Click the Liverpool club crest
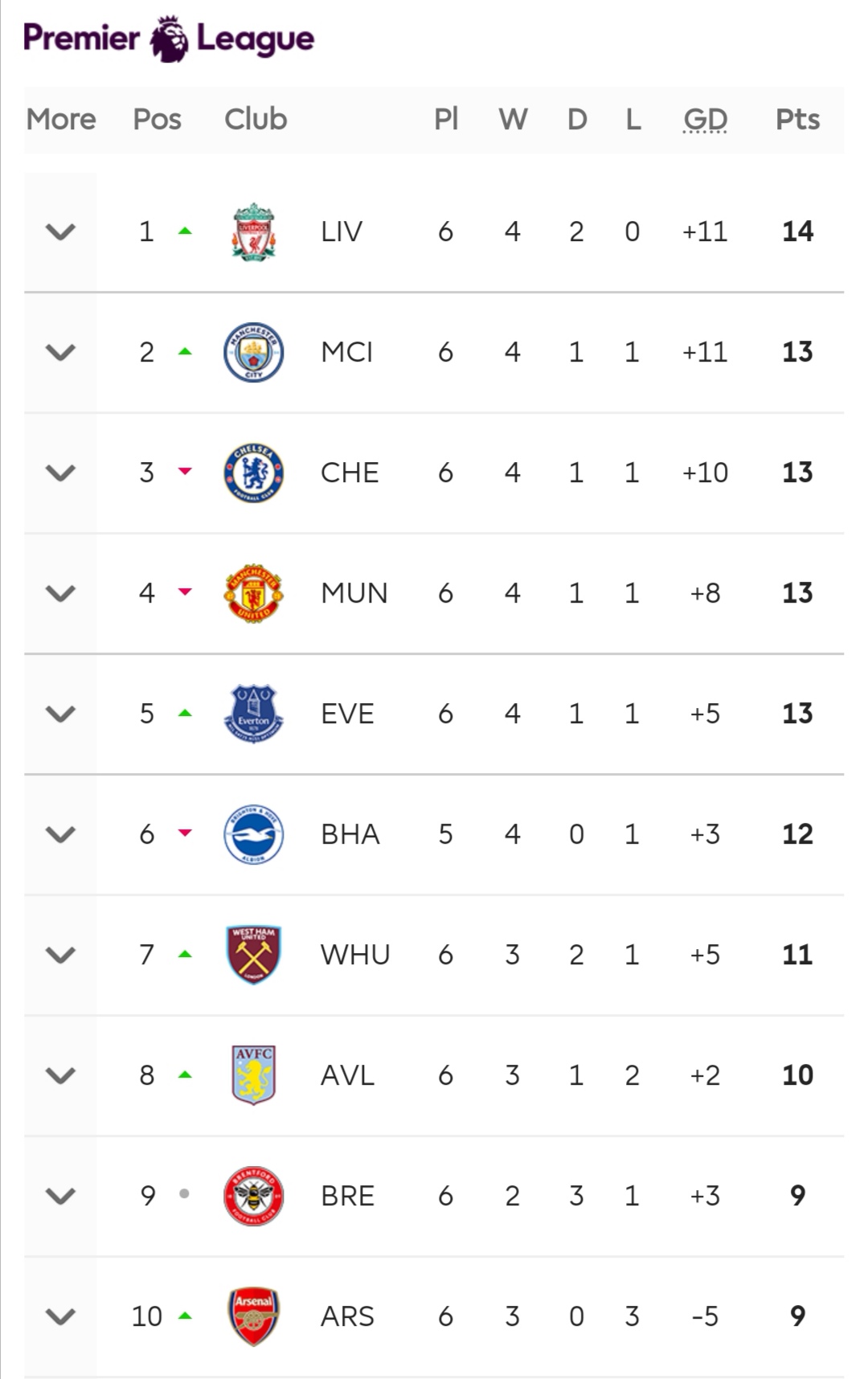Image resolution: width=868 pixels, height=1379 pixels. [x=253, y=231]
